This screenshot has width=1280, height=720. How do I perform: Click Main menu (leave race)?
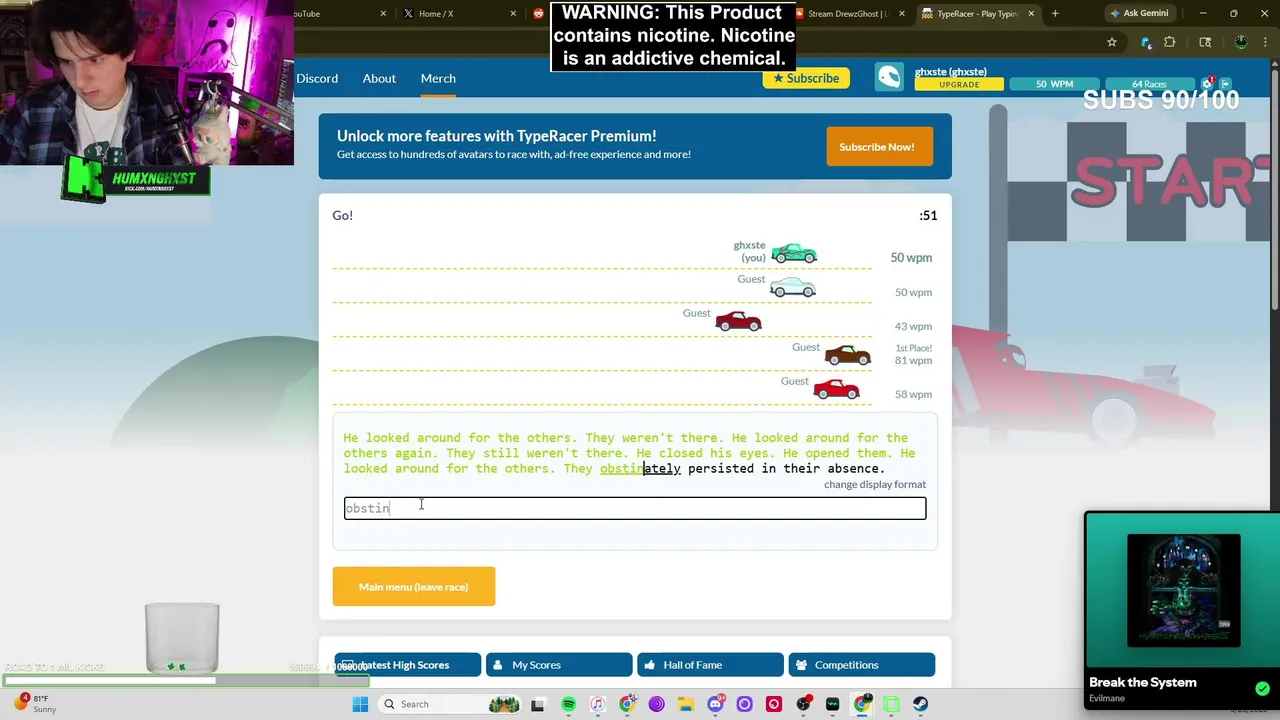coord(414,587)
